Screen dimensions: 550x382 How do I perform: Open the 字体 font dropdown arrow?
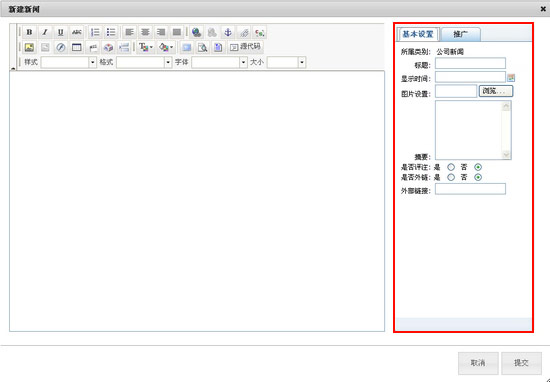click(x=243, y=62)
